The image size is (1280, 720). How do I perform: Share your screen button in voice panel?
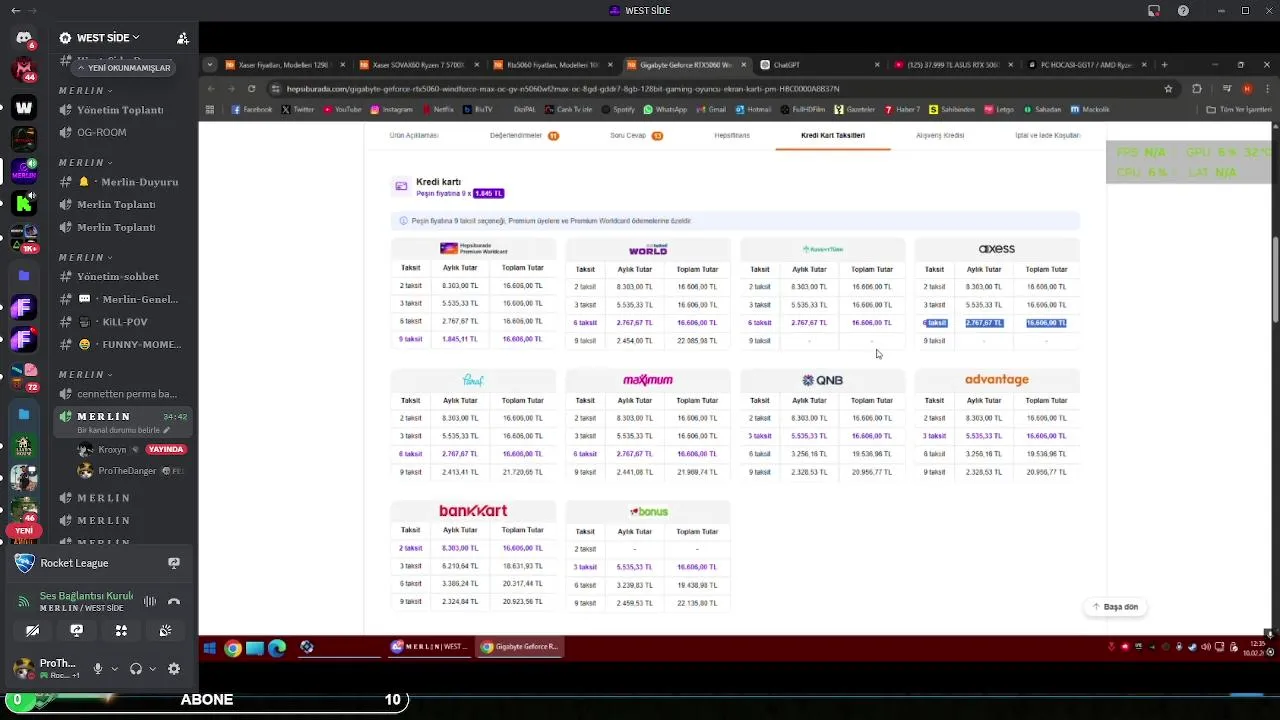click(77, 630)
